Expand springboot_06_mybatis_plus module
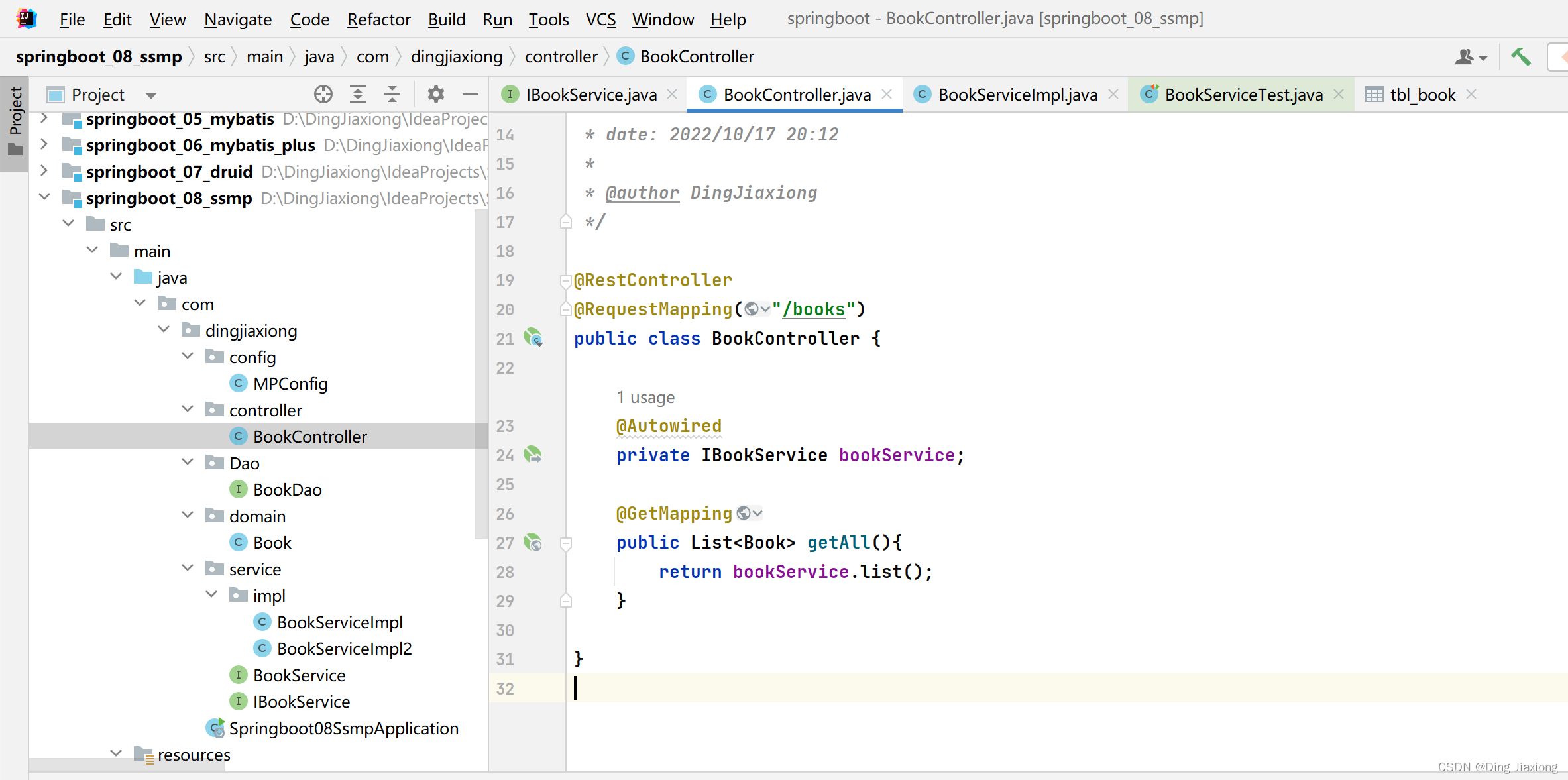 [x=44, y=144]
